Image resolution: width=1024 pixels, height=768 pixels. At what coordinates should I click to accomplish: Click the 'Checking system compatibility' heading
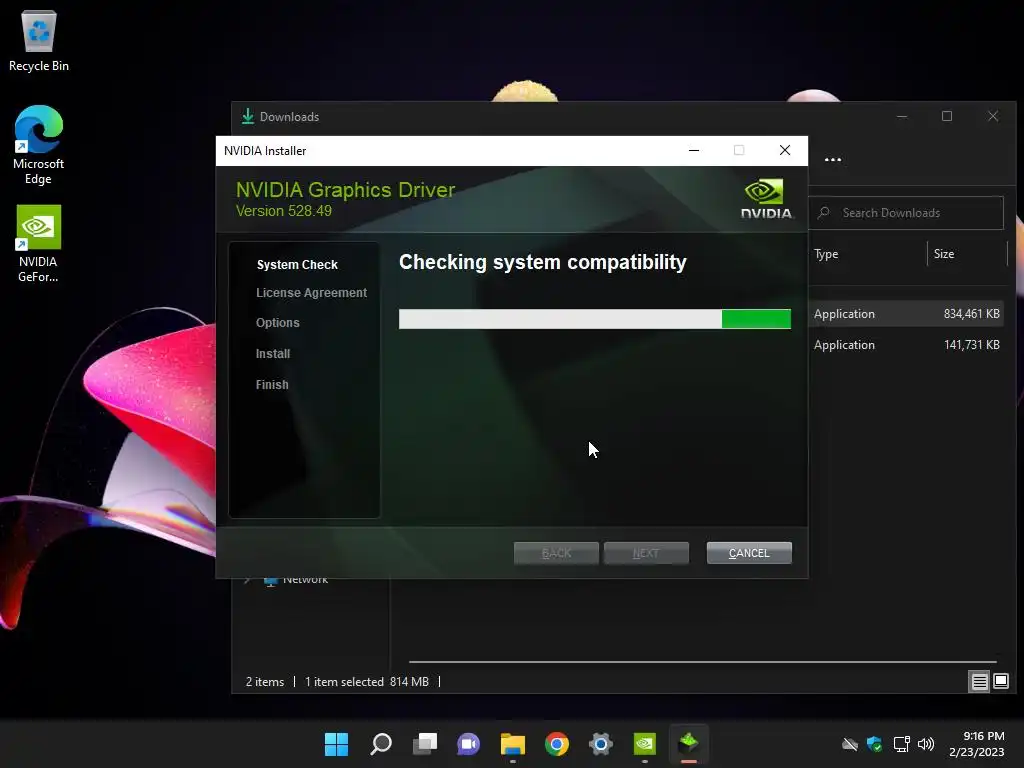[543, 262]
